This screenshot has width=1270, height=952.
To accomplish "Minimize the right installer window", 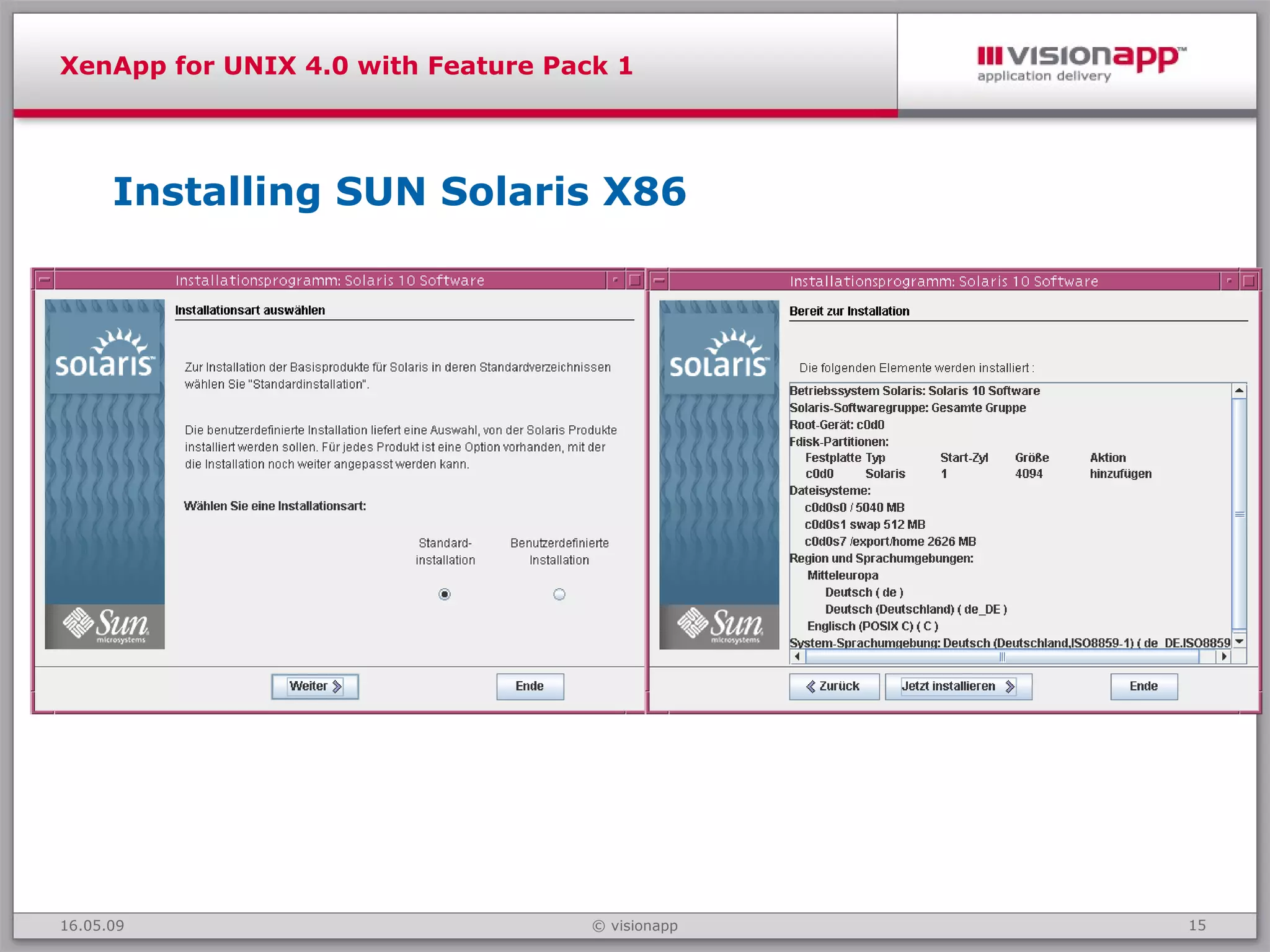I will [x=1229, y=281].
